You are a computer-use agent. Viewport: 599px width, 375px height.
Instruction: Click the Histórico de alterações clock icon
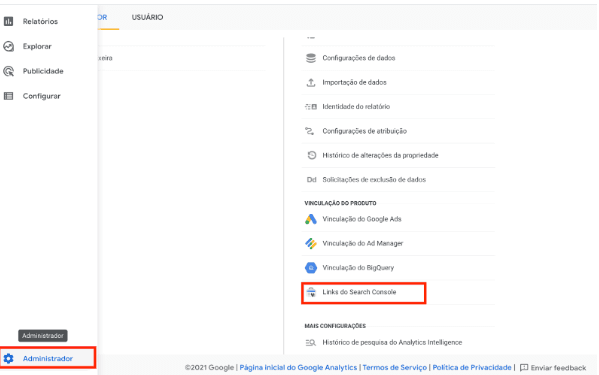pos(312,155)
